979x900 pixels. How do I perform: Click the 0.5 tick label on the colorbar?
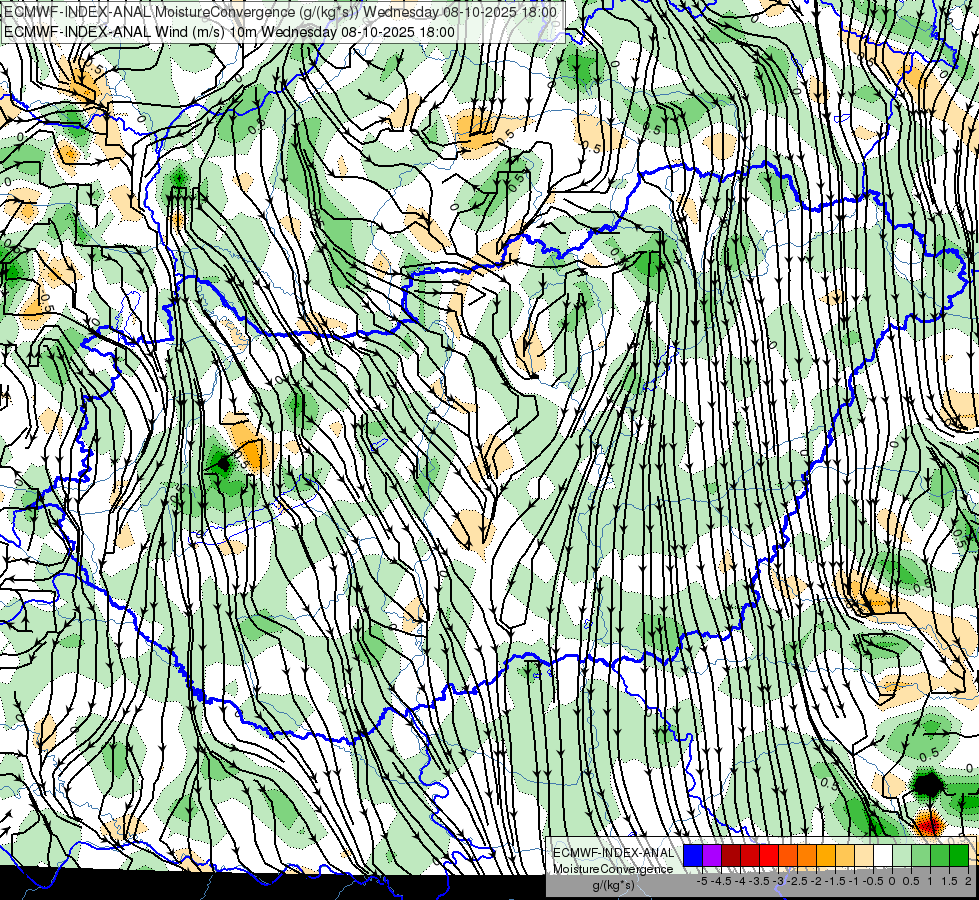tap(911, 881)
